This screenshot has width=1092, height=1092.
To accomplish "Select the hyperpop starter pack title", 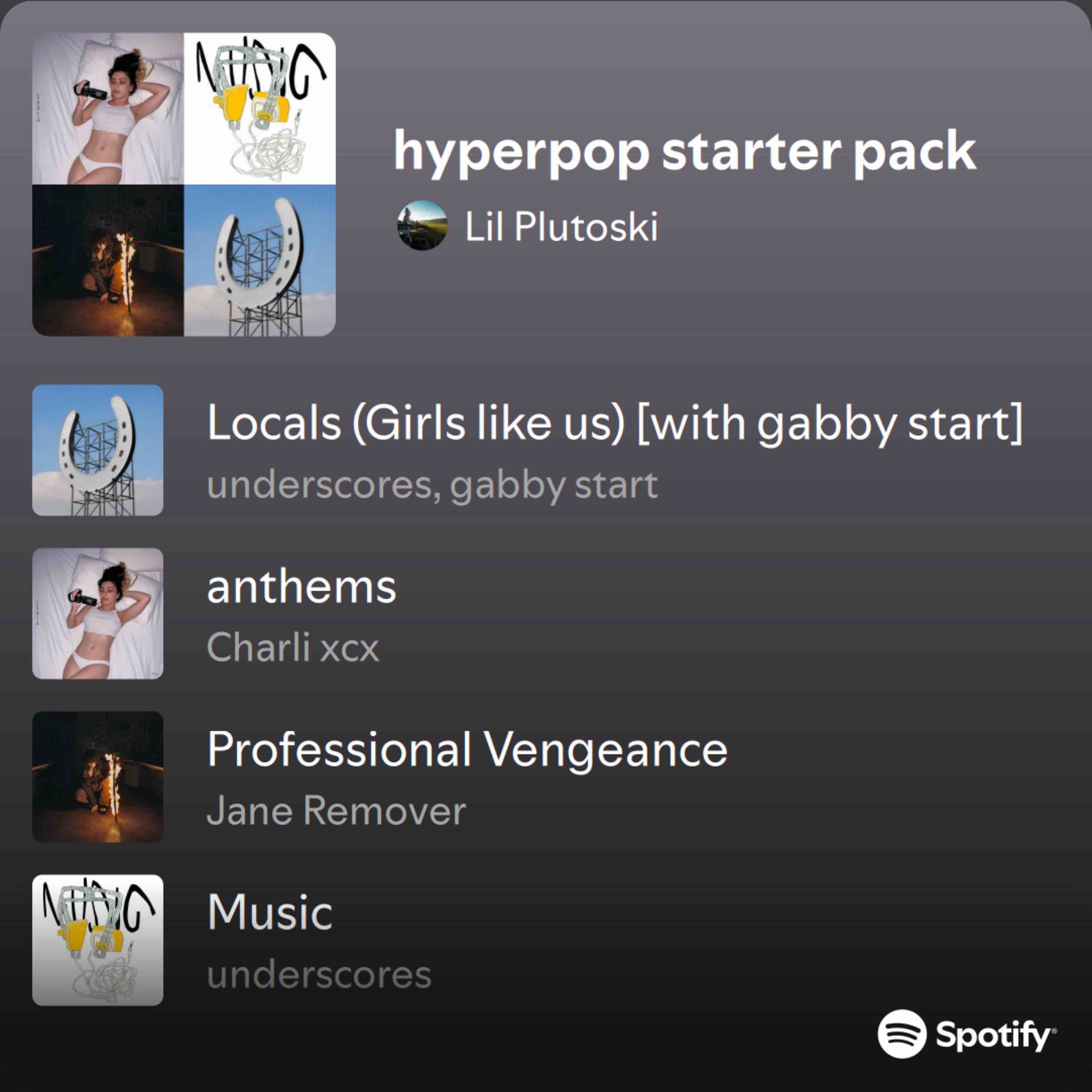I will [685, 150].
